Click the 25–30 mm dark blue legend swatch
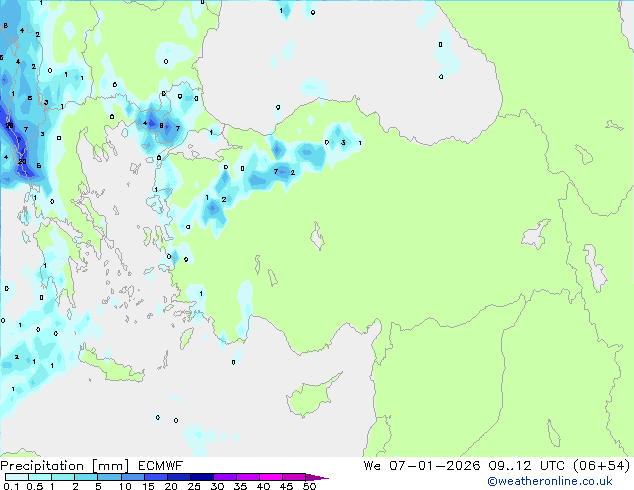The width and height of the screenshot is (634, 490). pyautogui.click(x=201, y=477)
